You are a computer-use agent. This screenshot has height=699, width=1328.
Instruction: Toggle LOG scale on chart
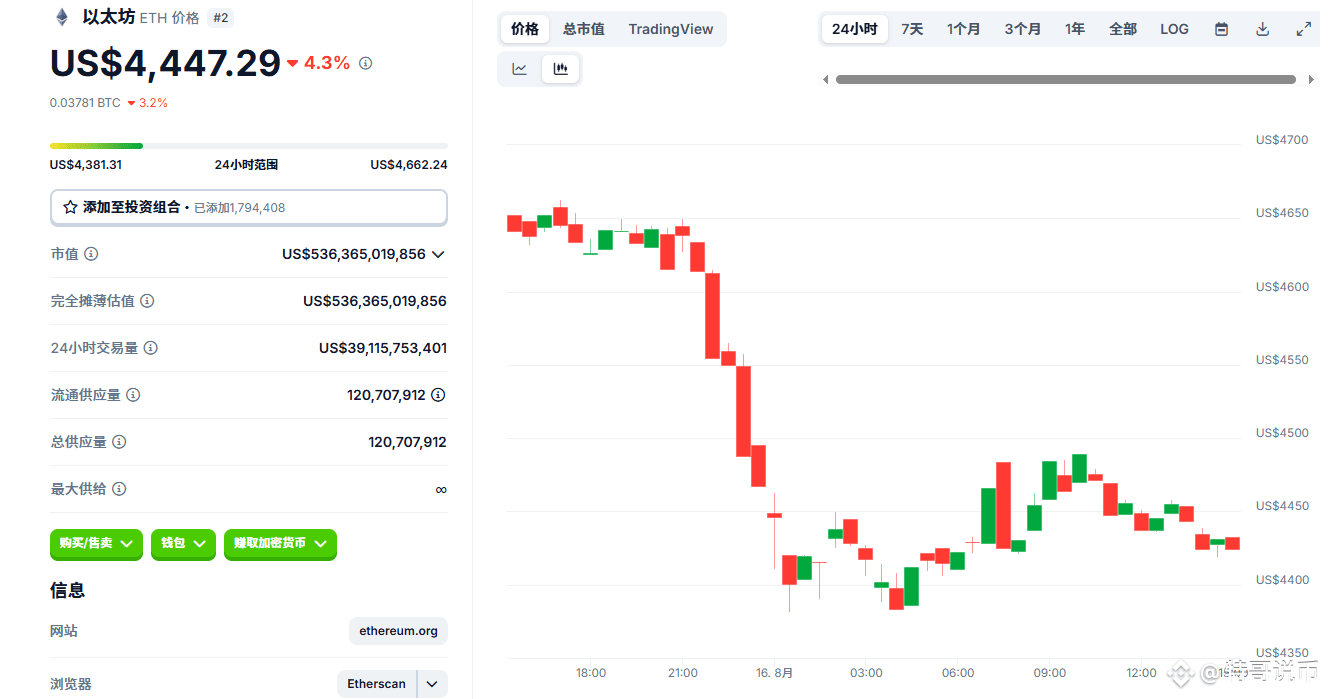click(1175, 29)
